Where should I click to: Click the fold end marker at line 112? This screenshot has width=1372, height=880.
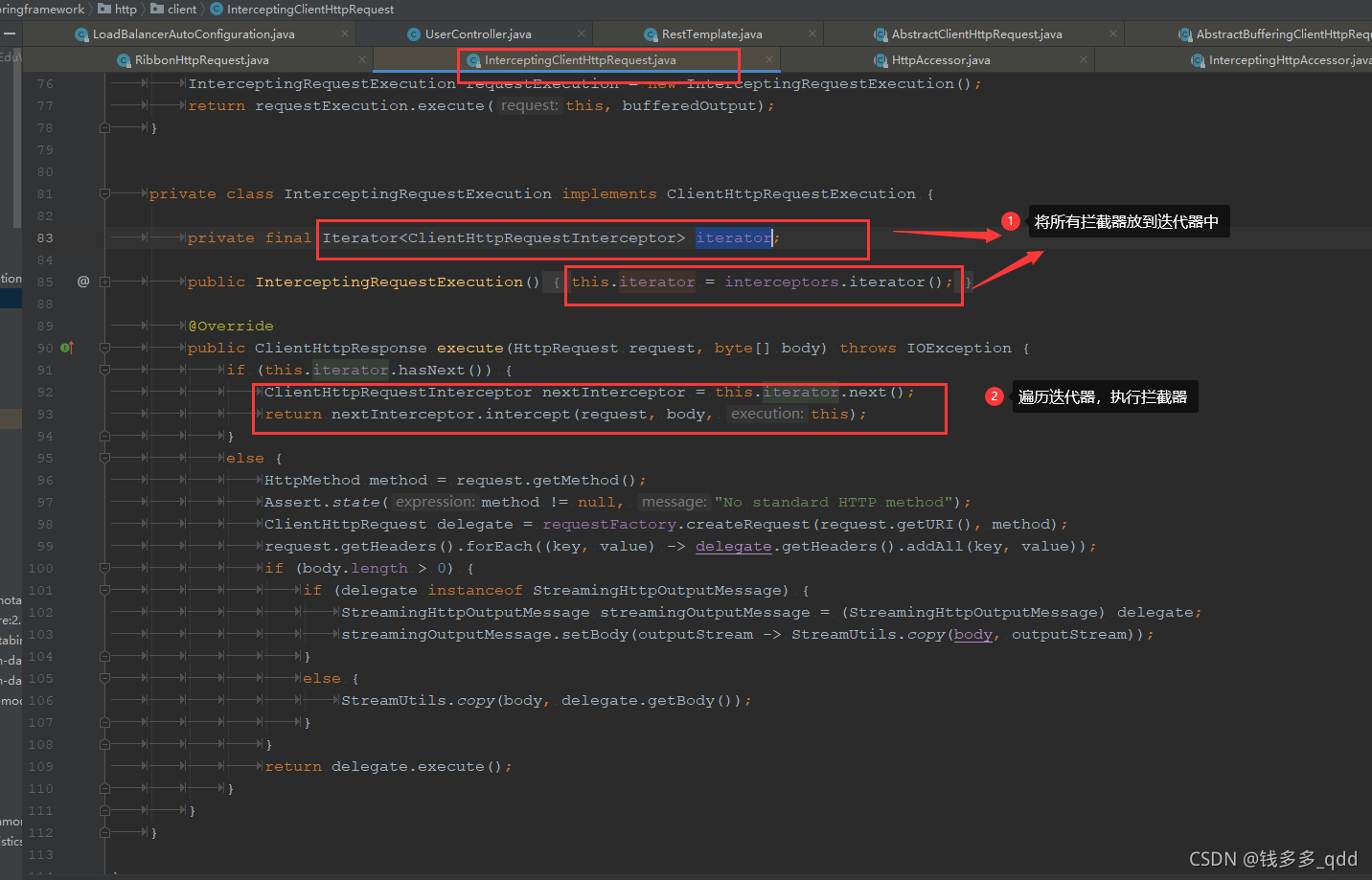pyautogui.click(x=104, y=832)
